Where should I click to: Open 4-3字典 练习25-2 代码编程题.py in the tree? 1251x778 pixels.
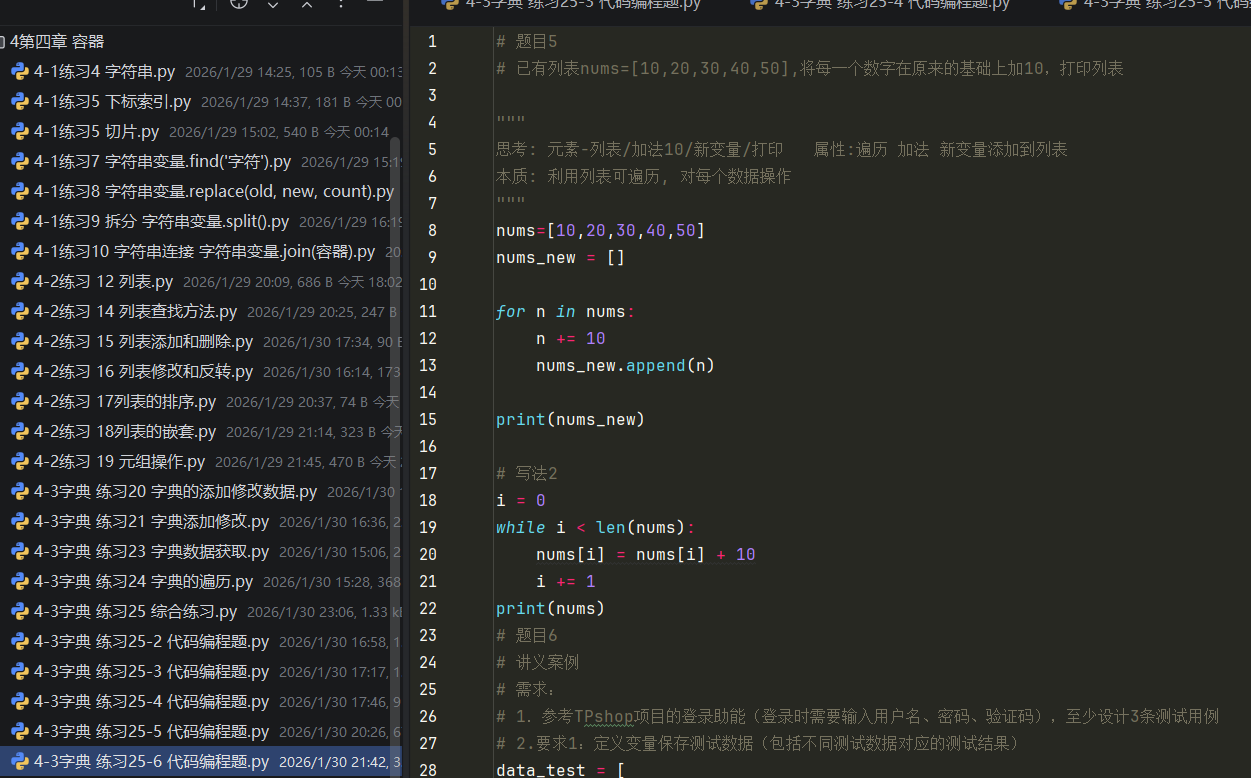pos(151,642)
